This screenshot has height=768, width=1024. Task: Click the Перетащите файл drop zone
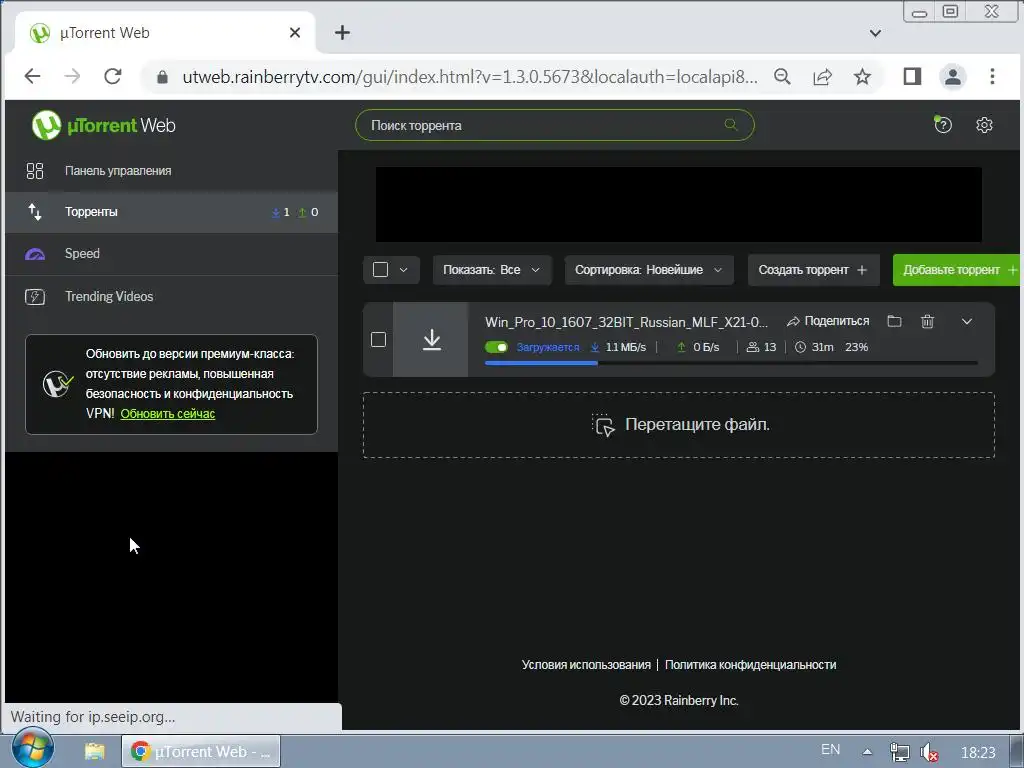pos(679,425)
